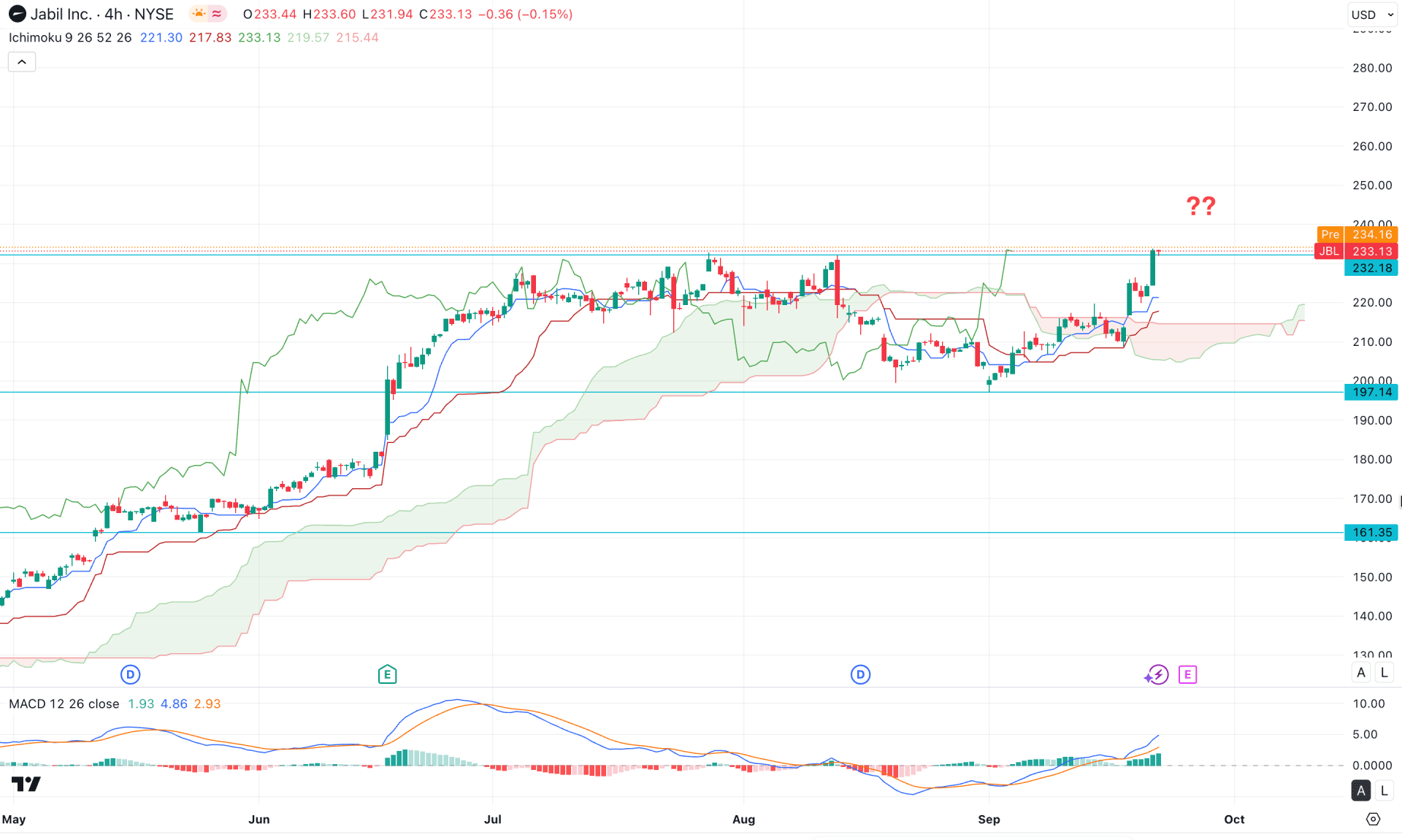Image resolution: width=1402 pixels, height=840 pixels.
Task: Click the Jabil Inc. 4h NYSE title
Action: pyautogui.click(x=102, y=14)
